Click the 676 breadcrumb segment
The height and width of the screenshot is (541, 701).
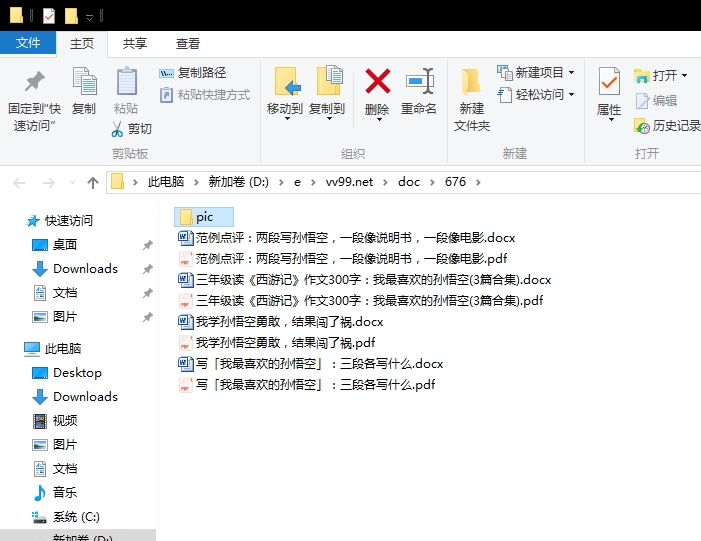455,182
